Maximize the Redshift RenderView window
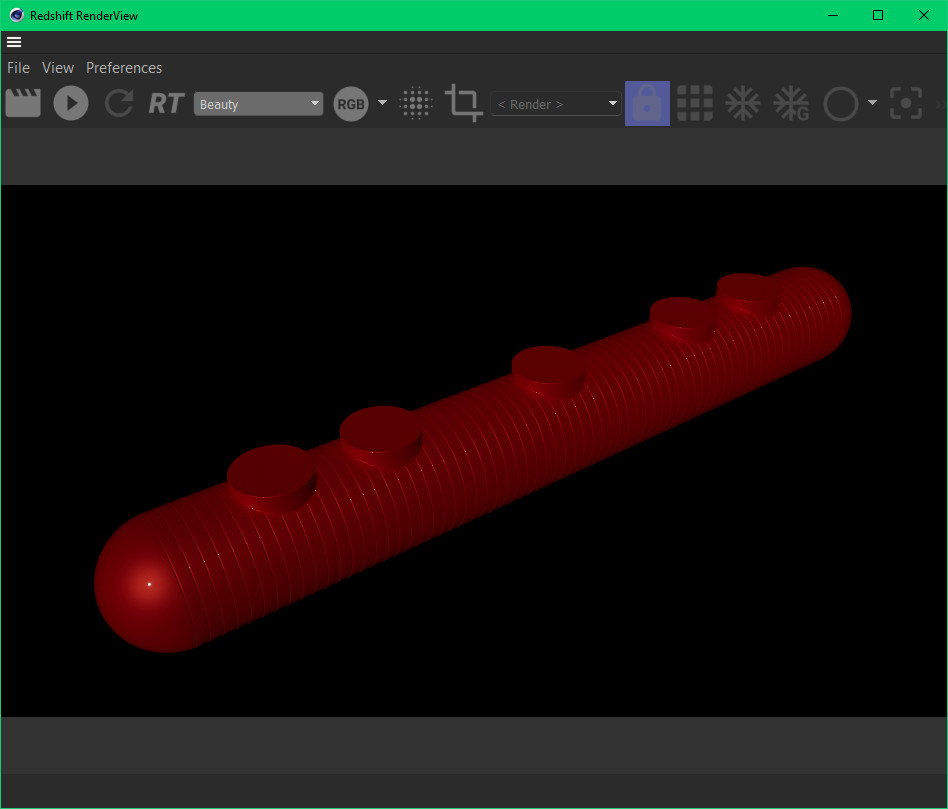The image size is (948, 809). (878, 15)
